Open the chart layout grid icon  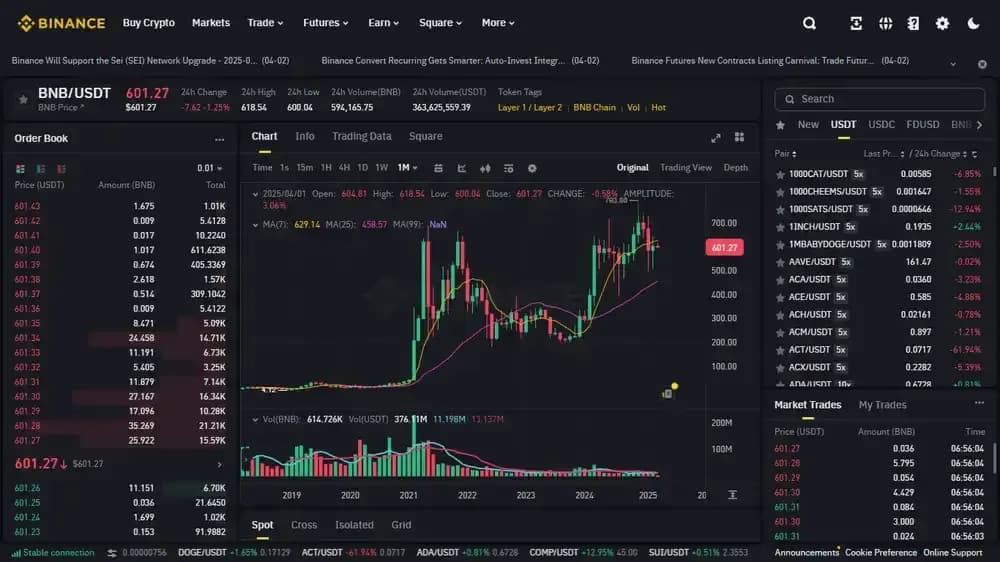click(739, 137)
